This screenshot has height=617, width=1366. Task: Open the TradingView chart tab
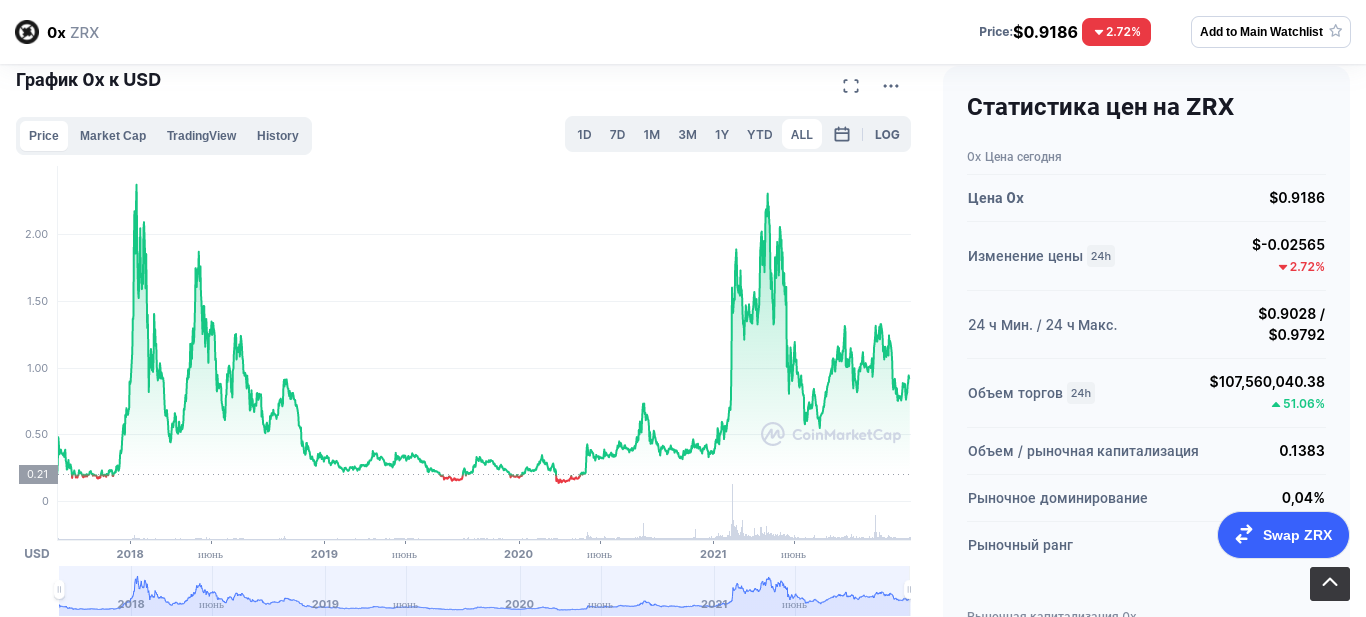[202, 136]
